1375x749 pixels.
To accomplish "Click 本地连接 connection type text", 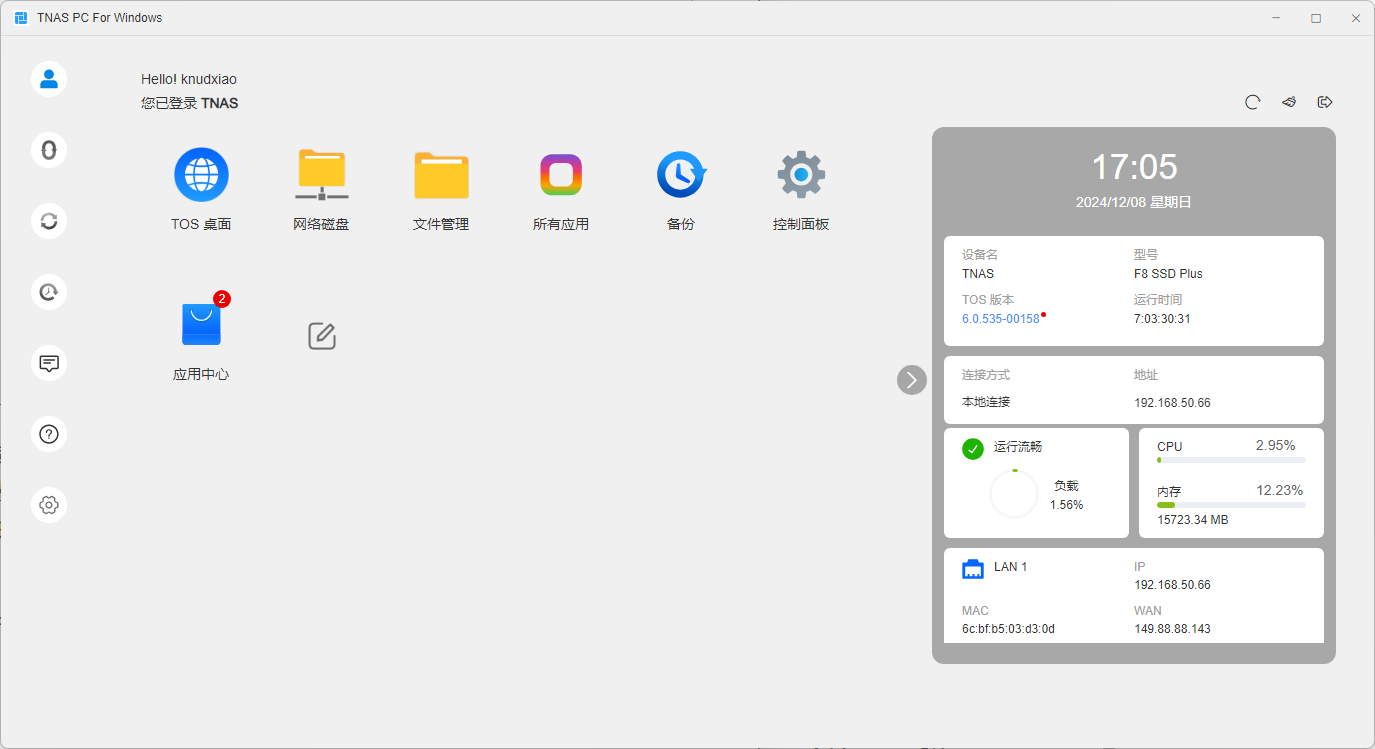I will (986, 402).
